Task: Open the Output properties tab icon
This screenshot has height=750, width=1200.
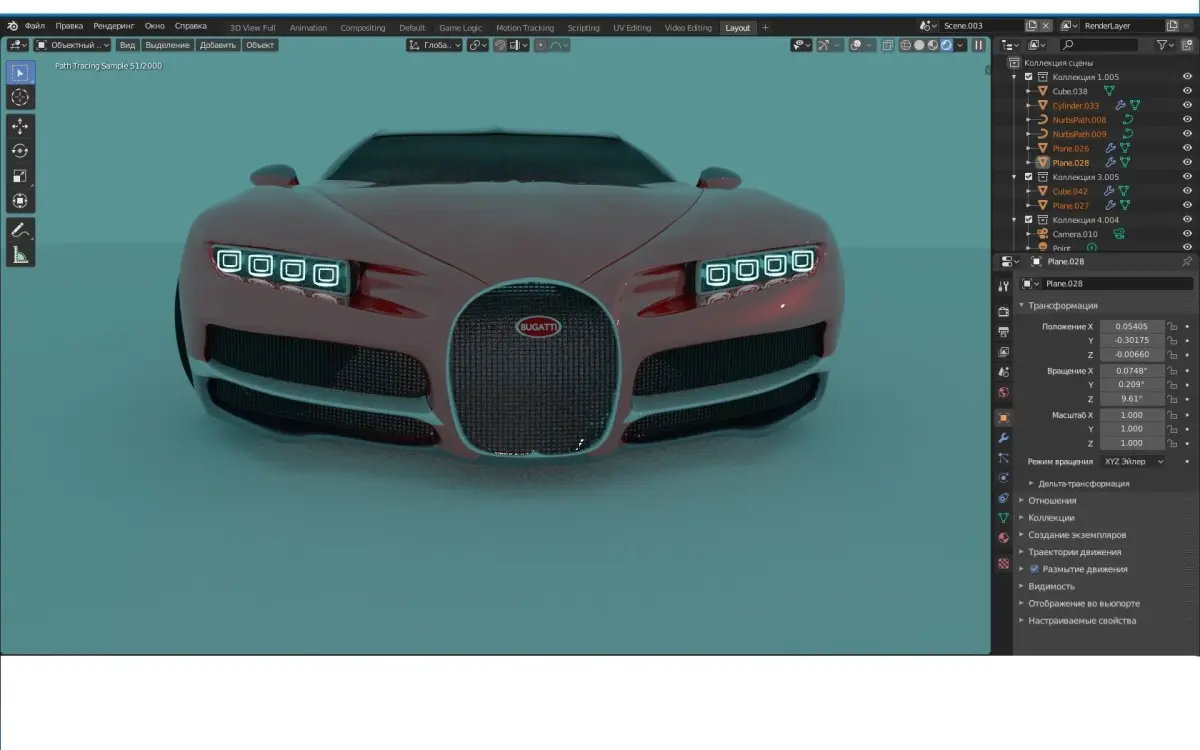Action: coord(1003,331)
